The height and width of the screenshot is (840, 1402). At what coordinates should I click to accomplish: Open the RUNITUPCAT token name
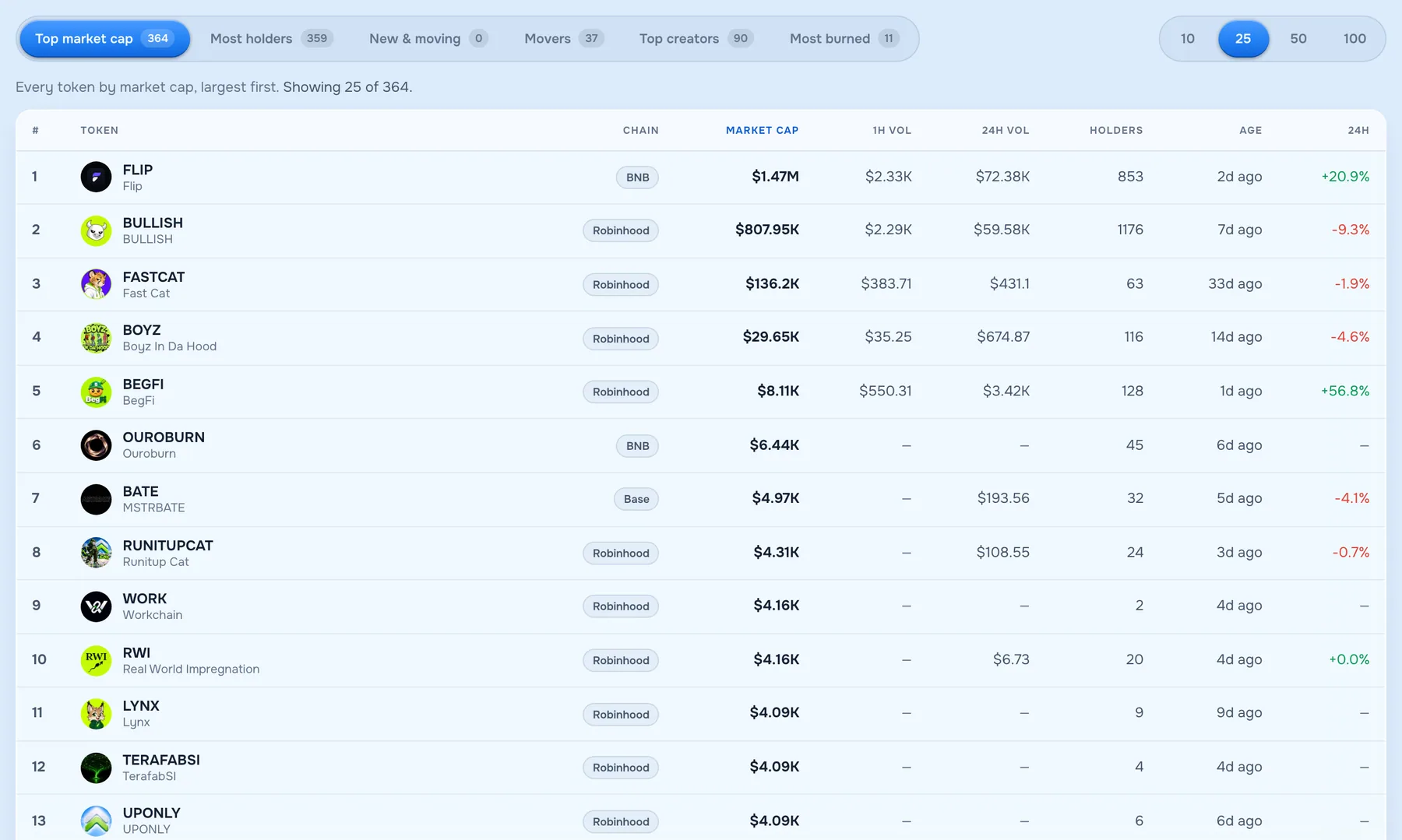click(x=167, y=546)
